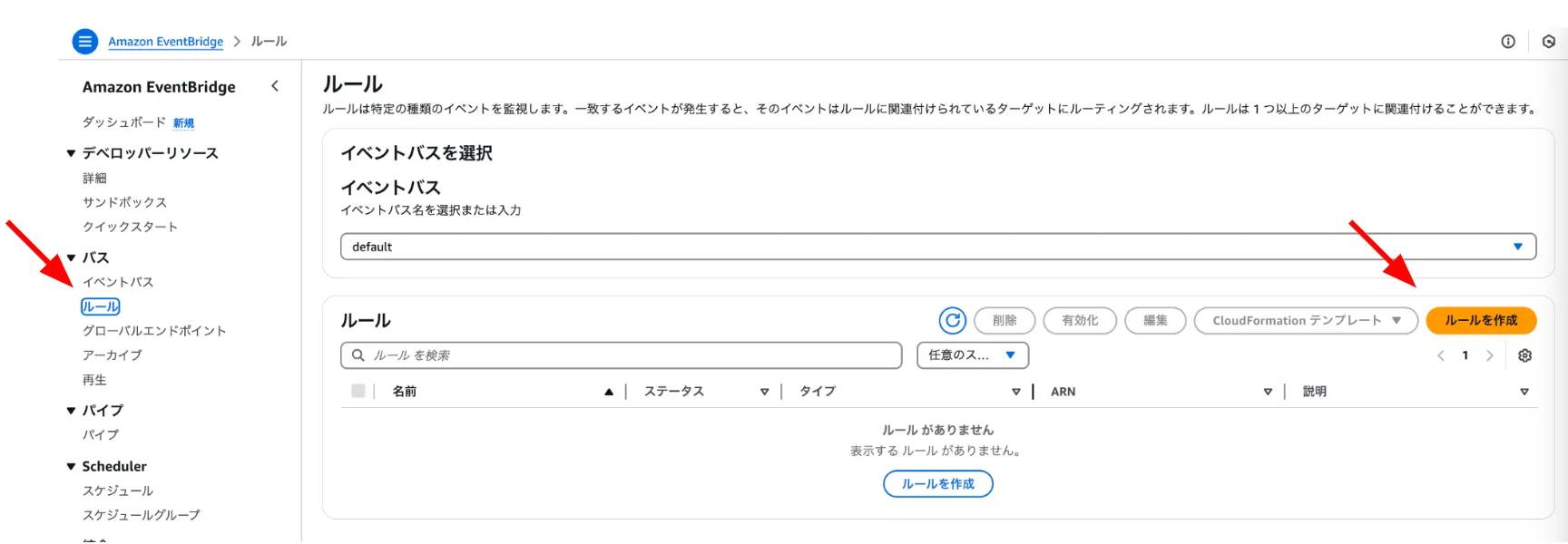
Task: Collapse the Scheduler sidebar section
Action: pyautogui.click(x=72, y=466)
